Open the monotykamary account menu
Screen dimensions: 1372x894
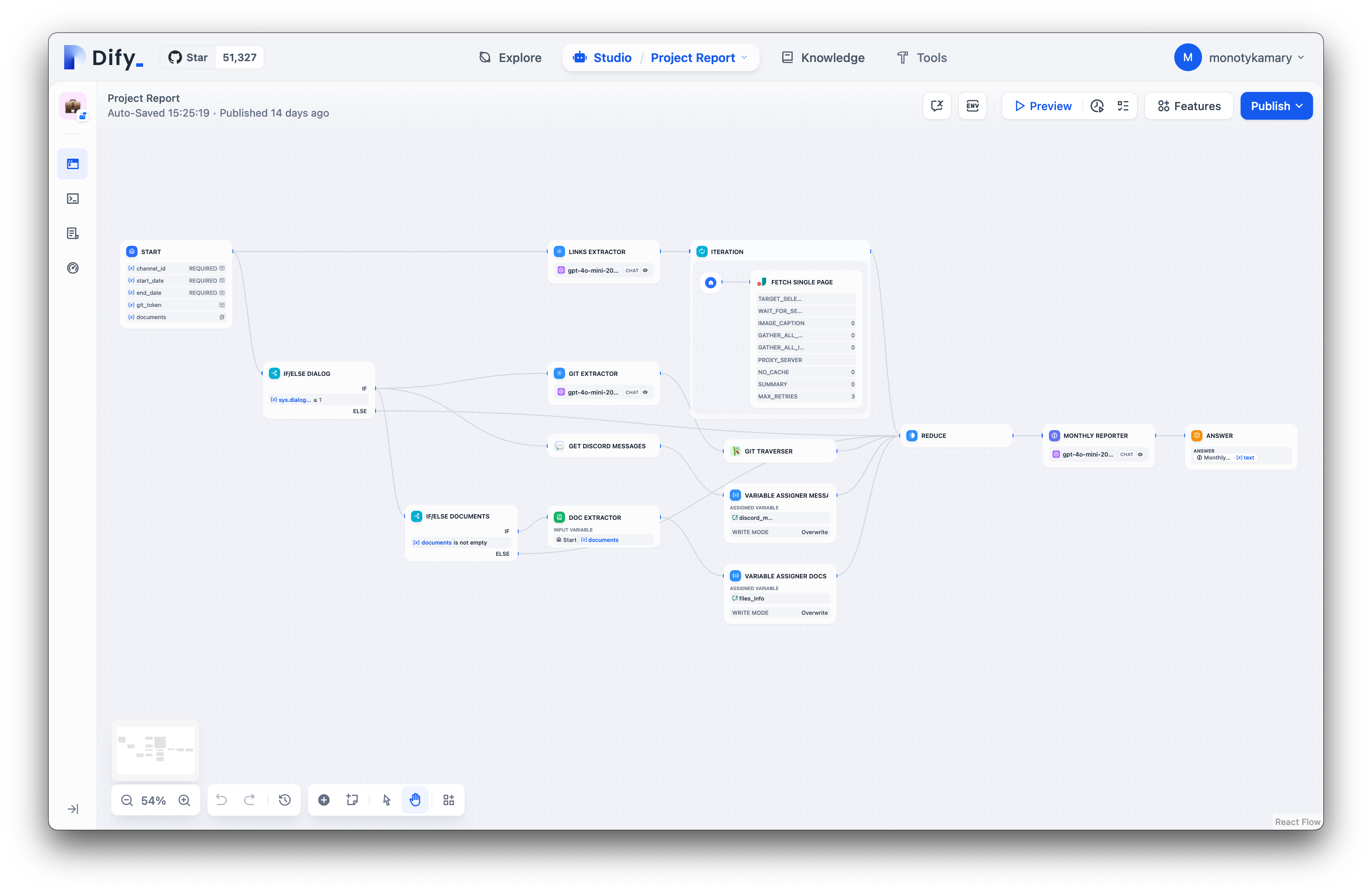1239,58
